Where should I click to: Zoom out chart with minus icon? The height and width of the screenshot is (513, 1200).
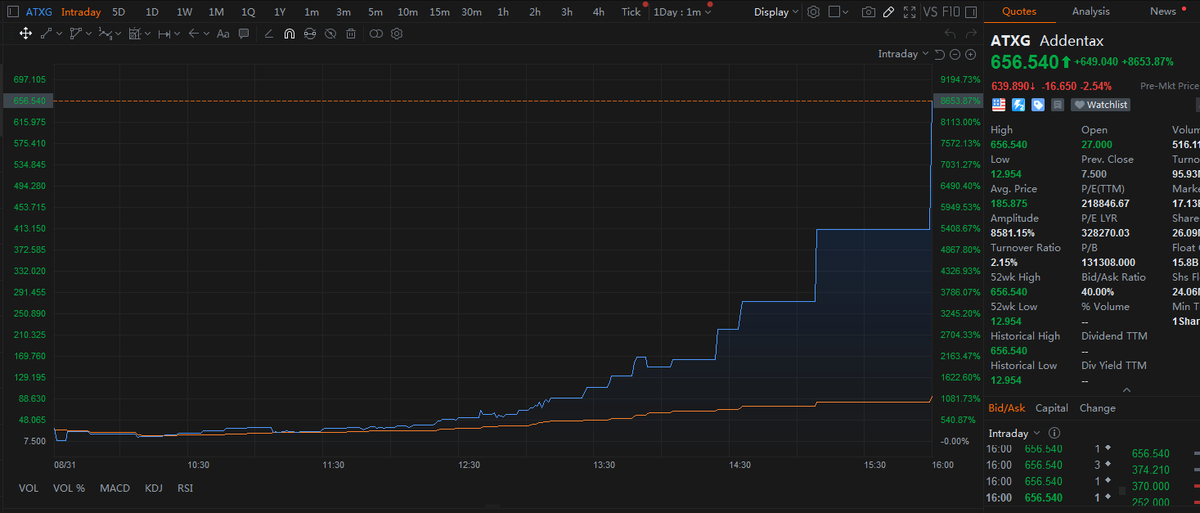pyautogui.click(x=955, y=54)
